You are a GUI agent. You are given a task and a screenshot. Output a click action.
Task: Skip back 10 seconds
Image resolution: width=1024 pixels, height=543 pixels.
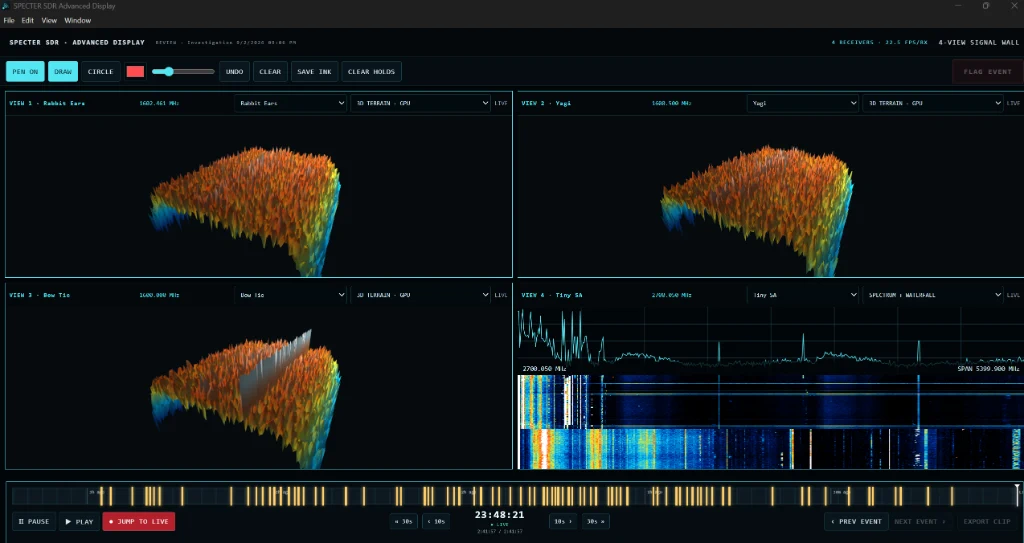[x=436, y=521]
